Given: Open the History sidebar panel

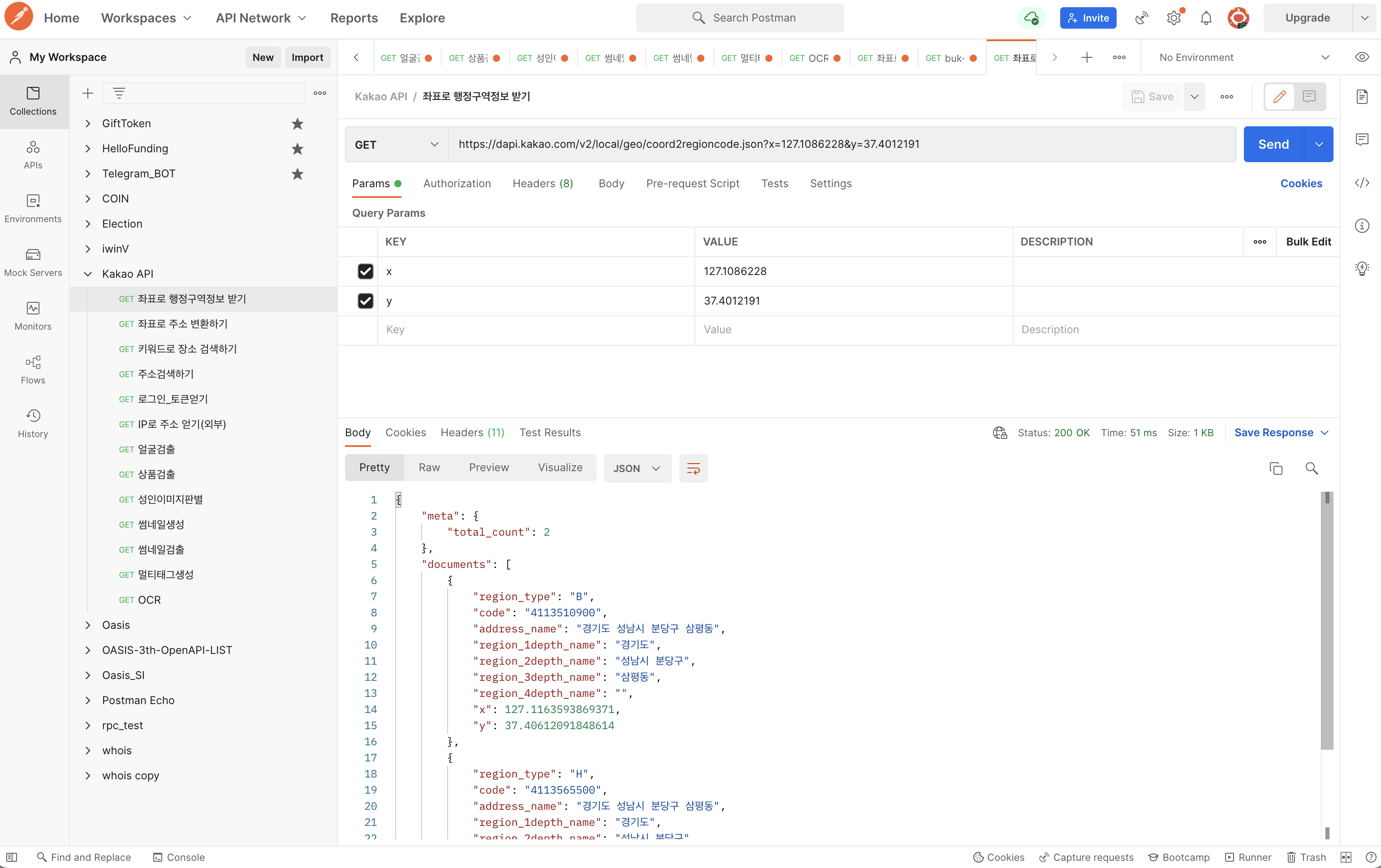Looking at the screenshot, I should 33,424.
